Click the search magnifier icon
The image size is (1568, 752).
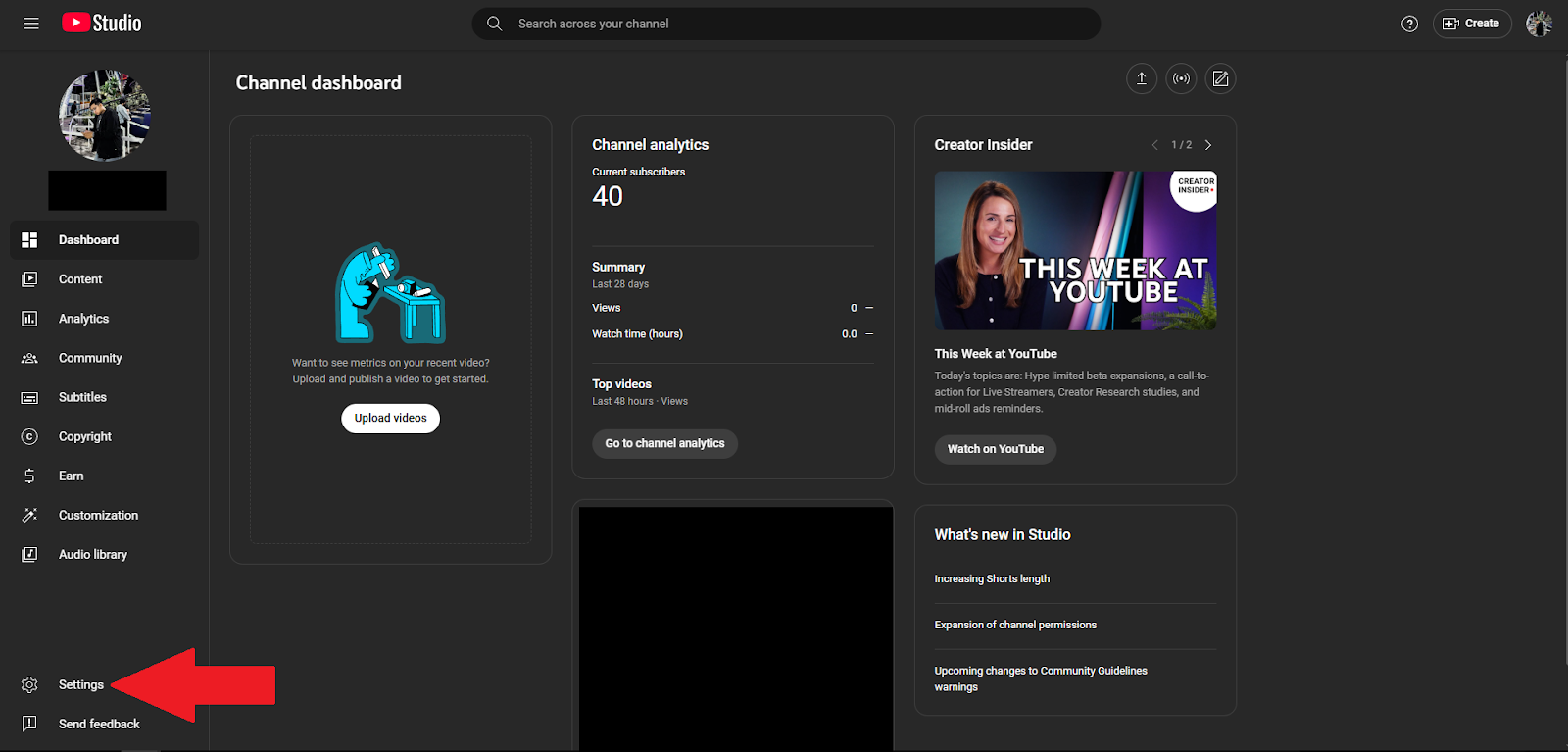pyautogui.click(x=495, y=24)
